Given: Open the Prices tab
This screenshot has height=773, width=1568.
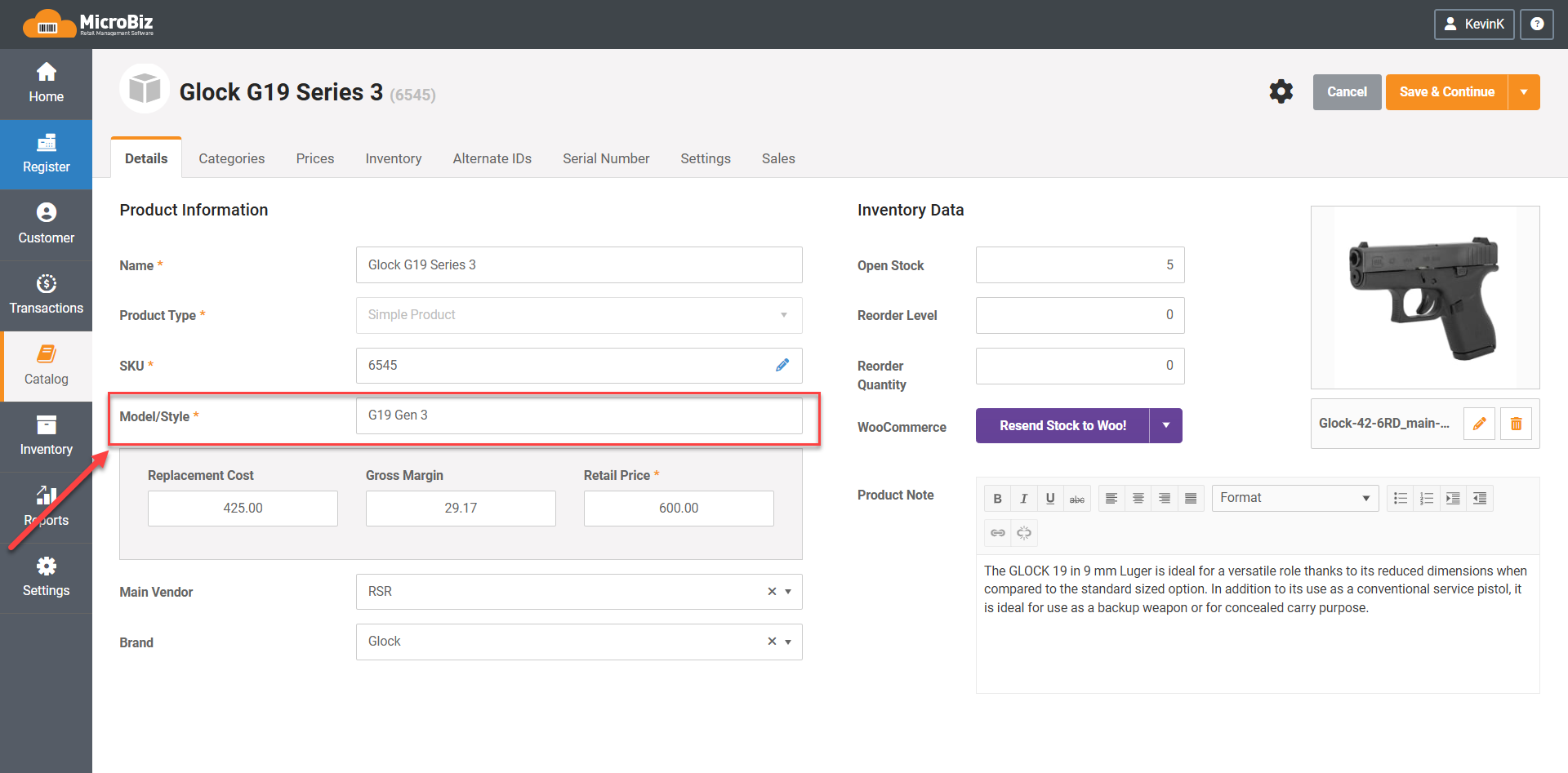Looking at the screenshot, I should 315,158.
